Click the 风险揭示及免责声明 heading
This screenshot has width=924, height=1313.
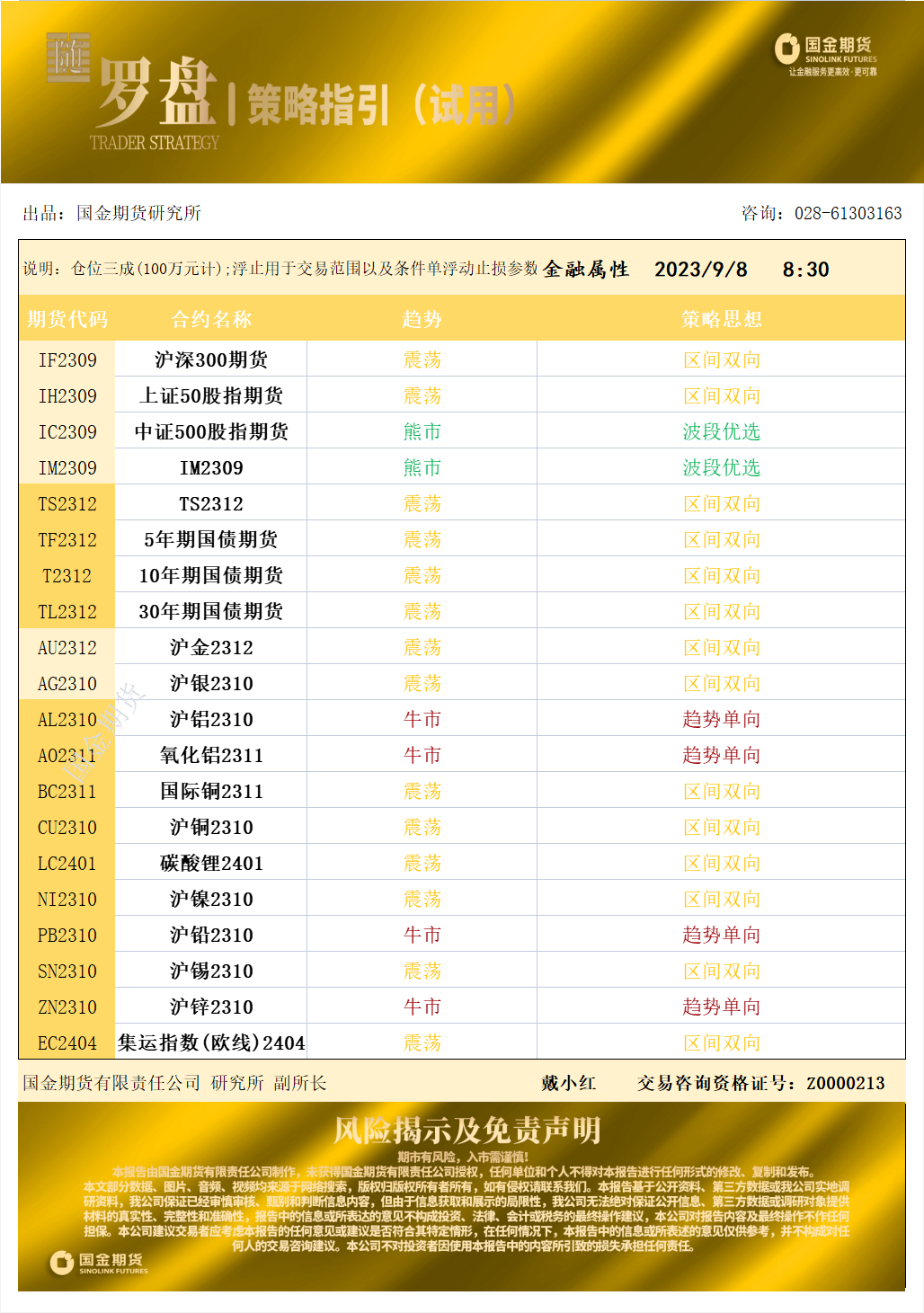tap(466, 1130)
